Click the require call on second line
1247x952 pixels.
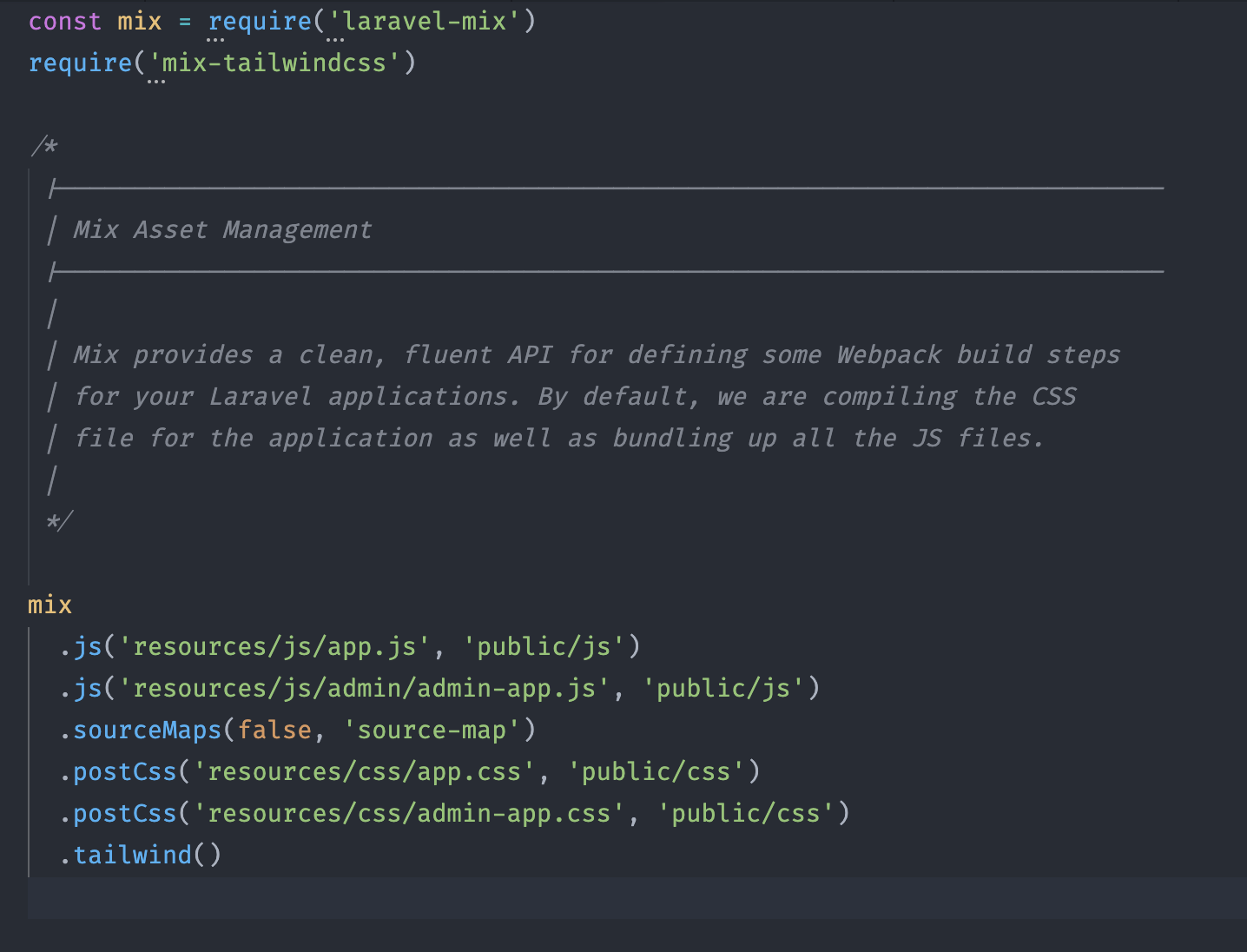(x=80, y=63)
